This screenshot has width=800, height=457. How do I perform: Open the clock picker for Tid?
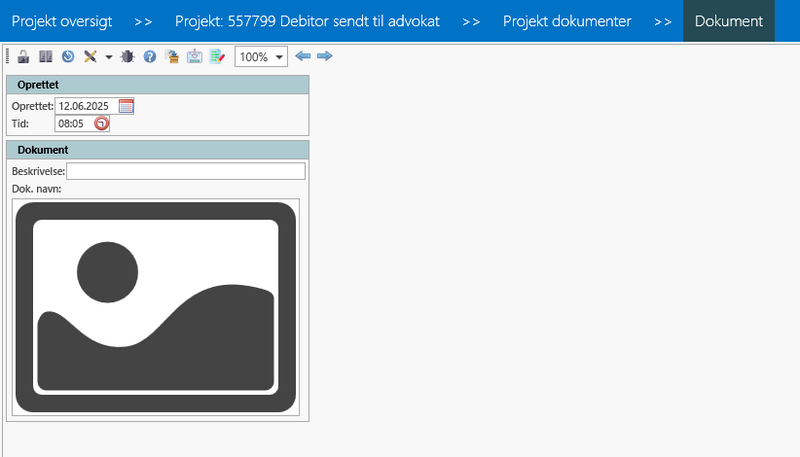(101, 124)
